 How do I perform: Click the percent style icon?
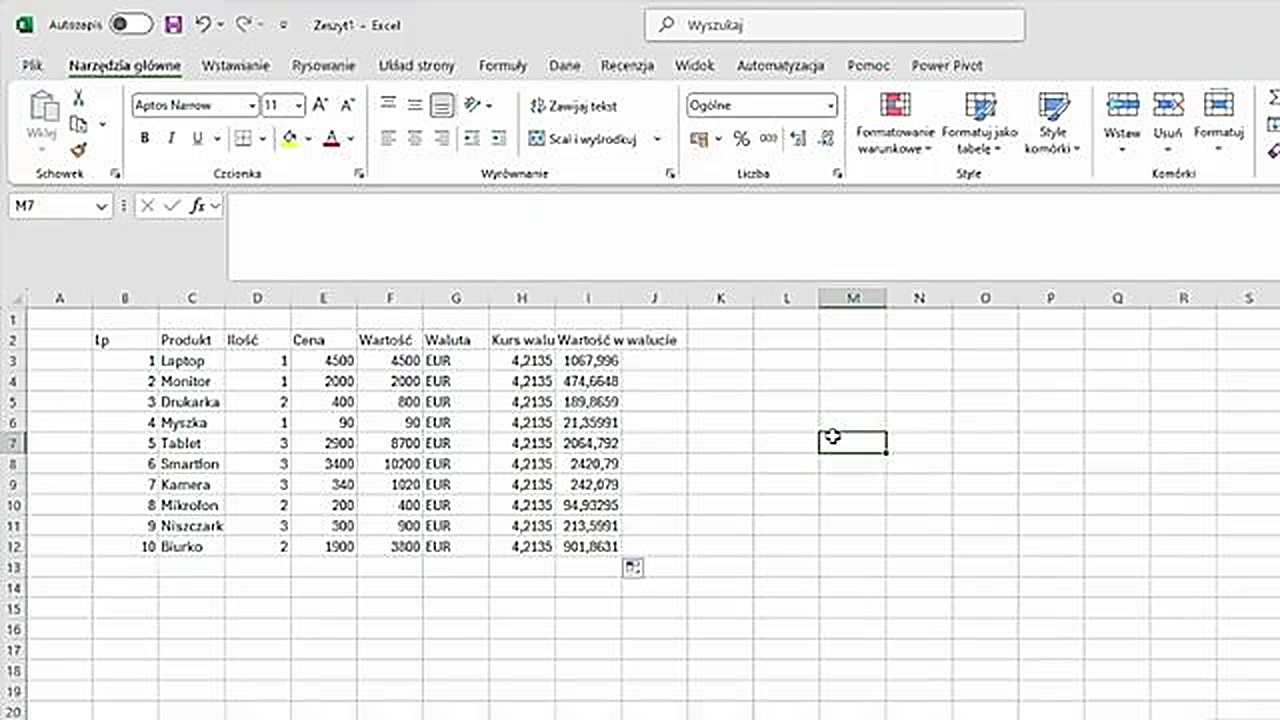click(741, 139)
